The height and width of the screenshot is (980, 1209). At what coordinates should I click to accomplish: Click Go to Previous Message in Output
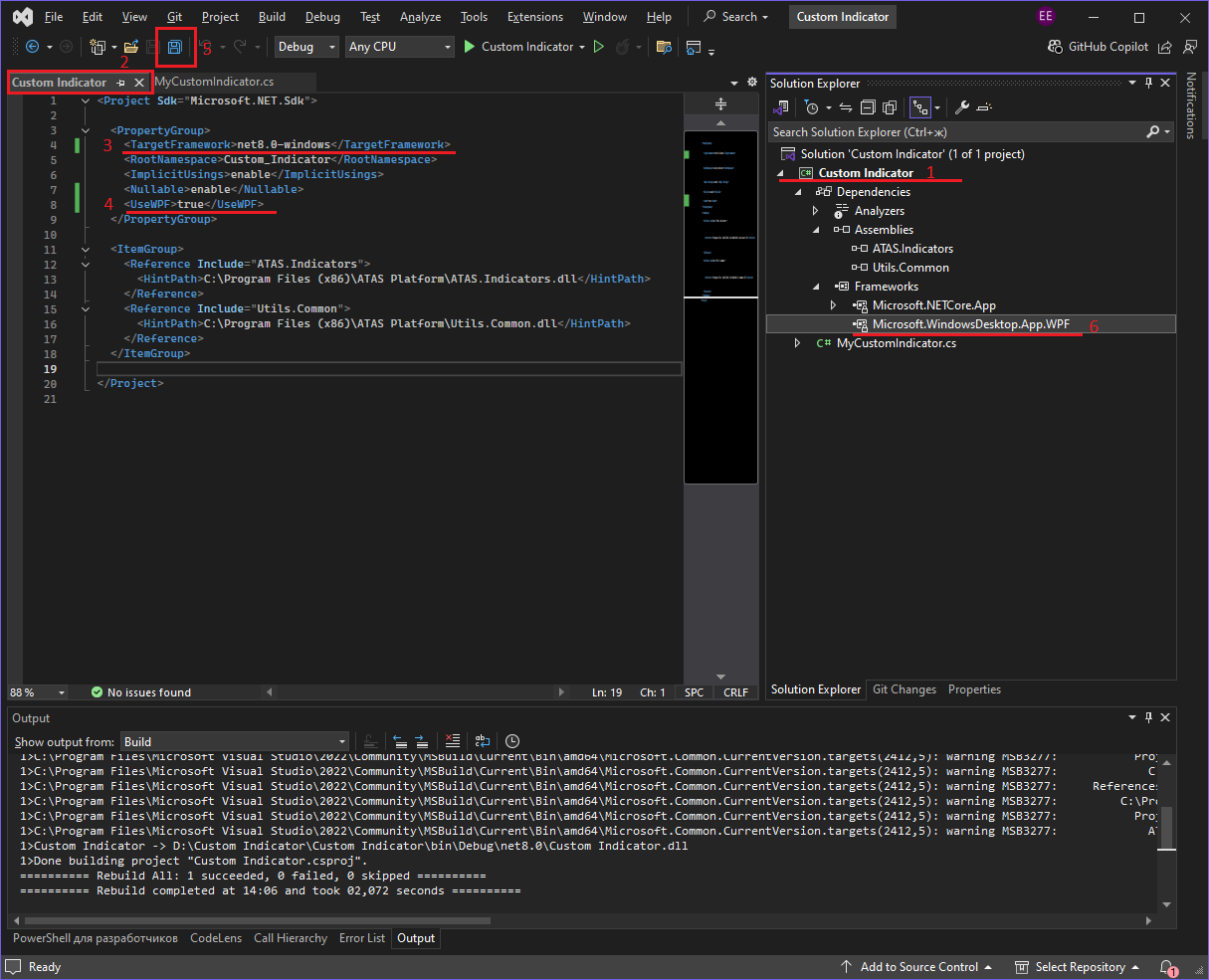399,741
